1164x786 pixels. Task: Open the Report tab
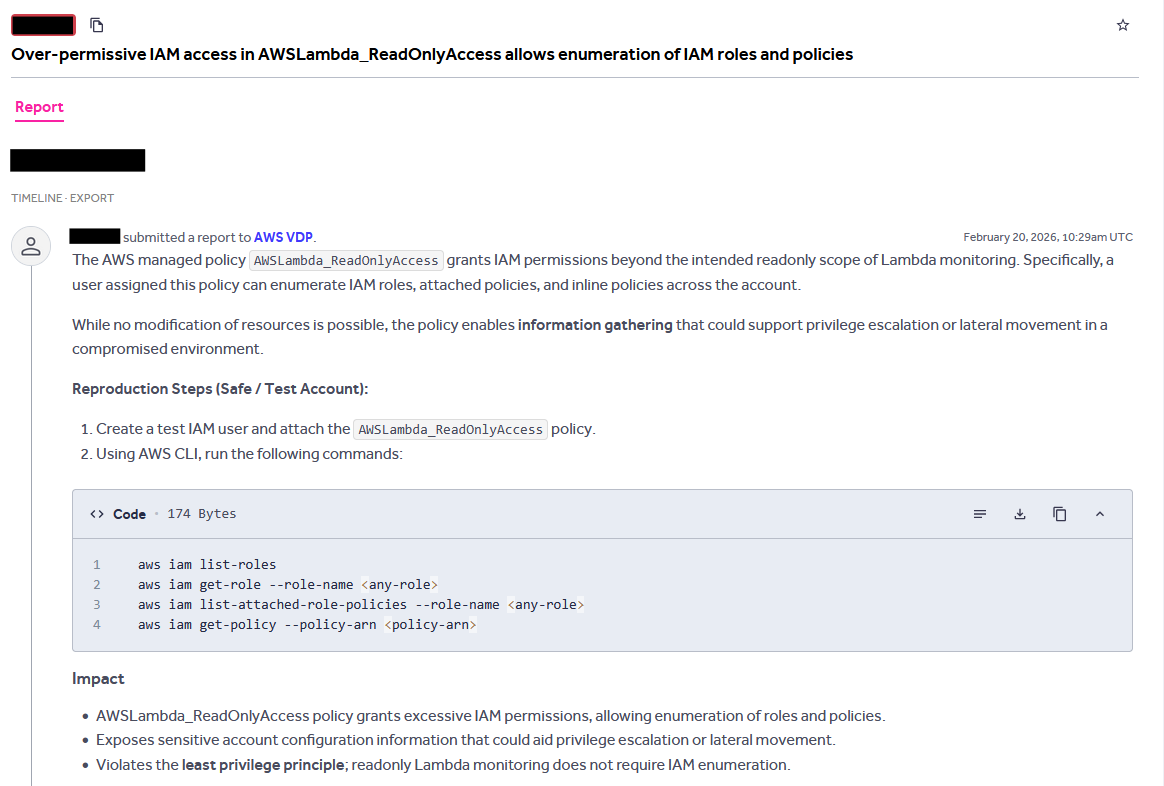point(39,107)
